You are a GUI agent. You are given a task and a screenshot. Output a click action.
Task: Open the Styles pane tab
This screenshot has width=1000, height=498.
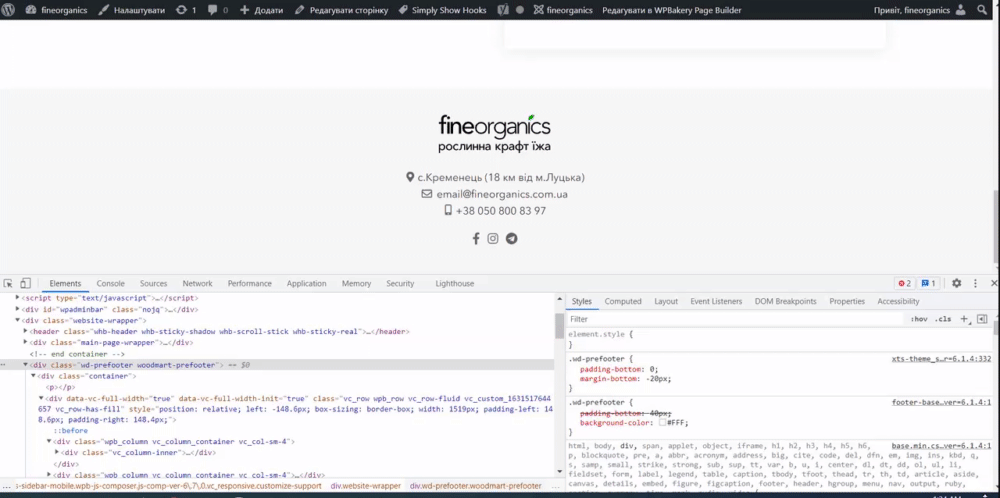[x=582, y=302]
